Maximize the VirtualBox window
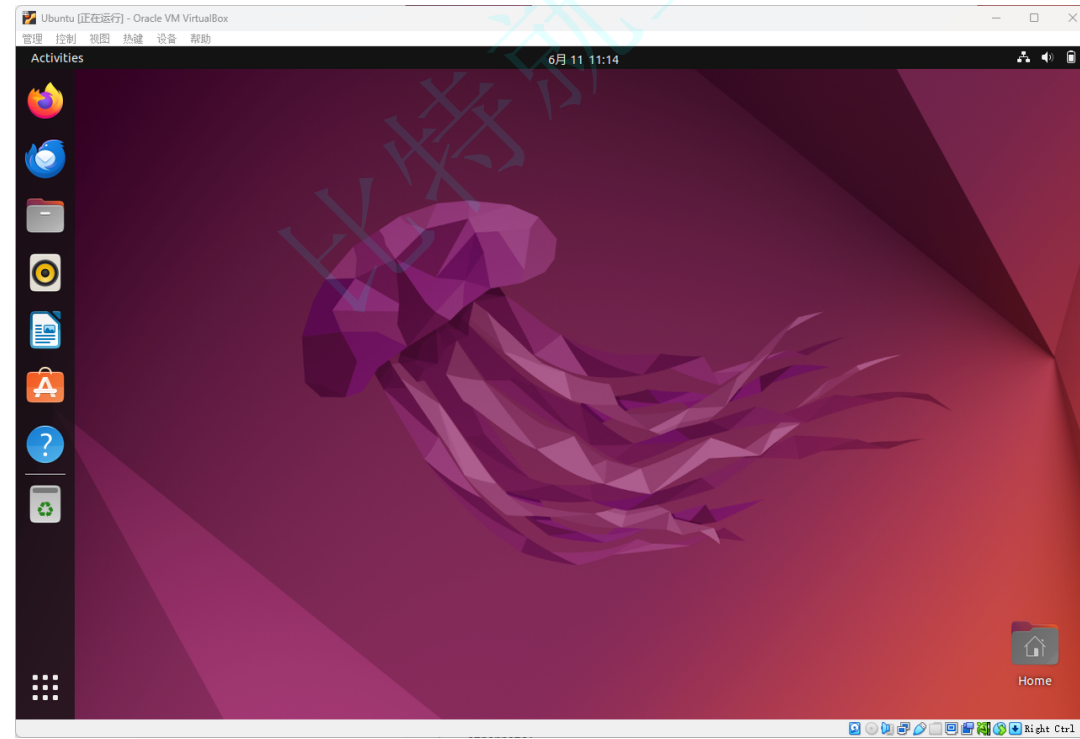Viewport: 1080px width, 739px height. tap(1034, 18)
